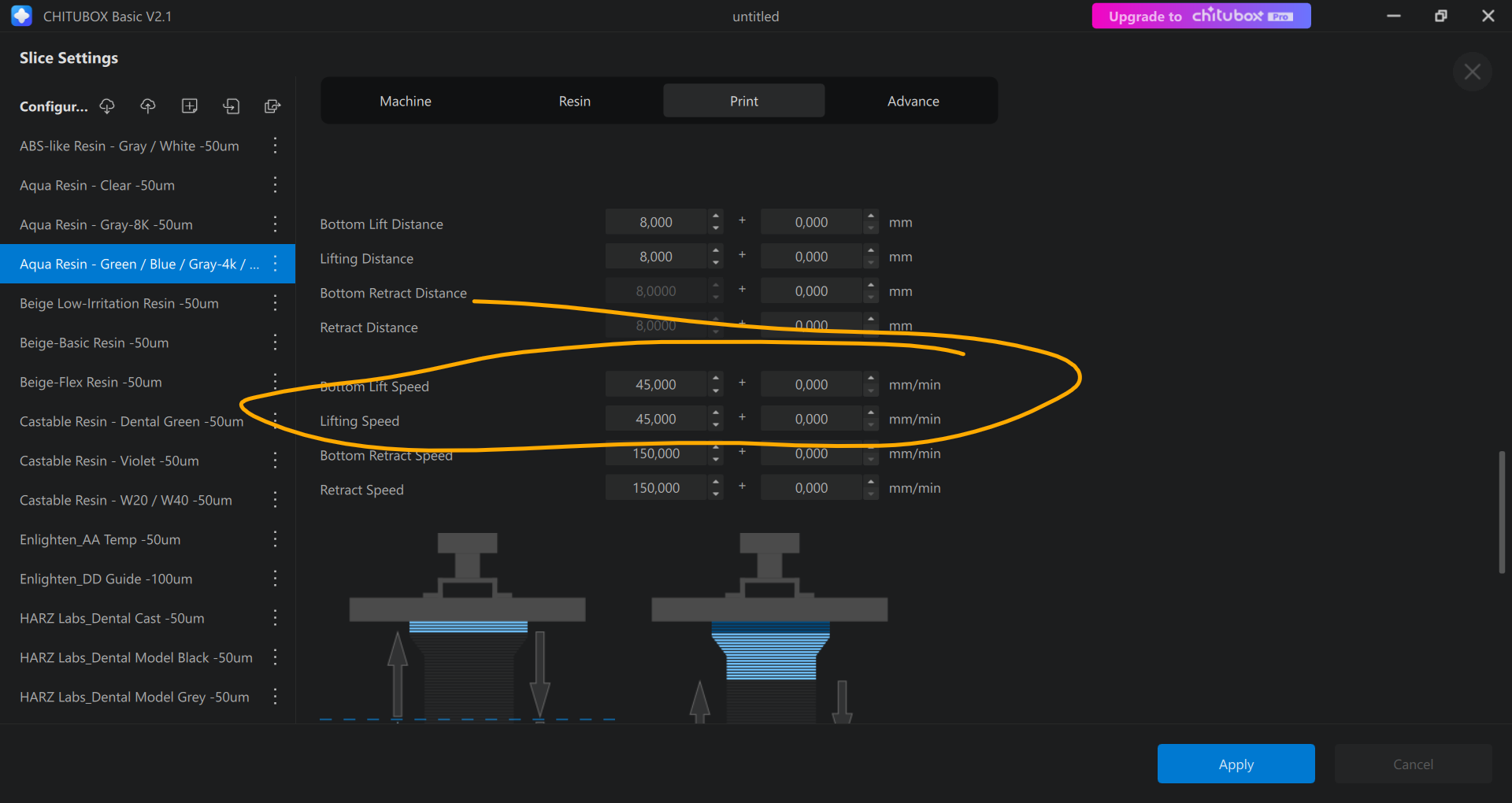Click the Bottom Retract Distance second value field
Screen dimensions: 1512x803
point(811,291)
